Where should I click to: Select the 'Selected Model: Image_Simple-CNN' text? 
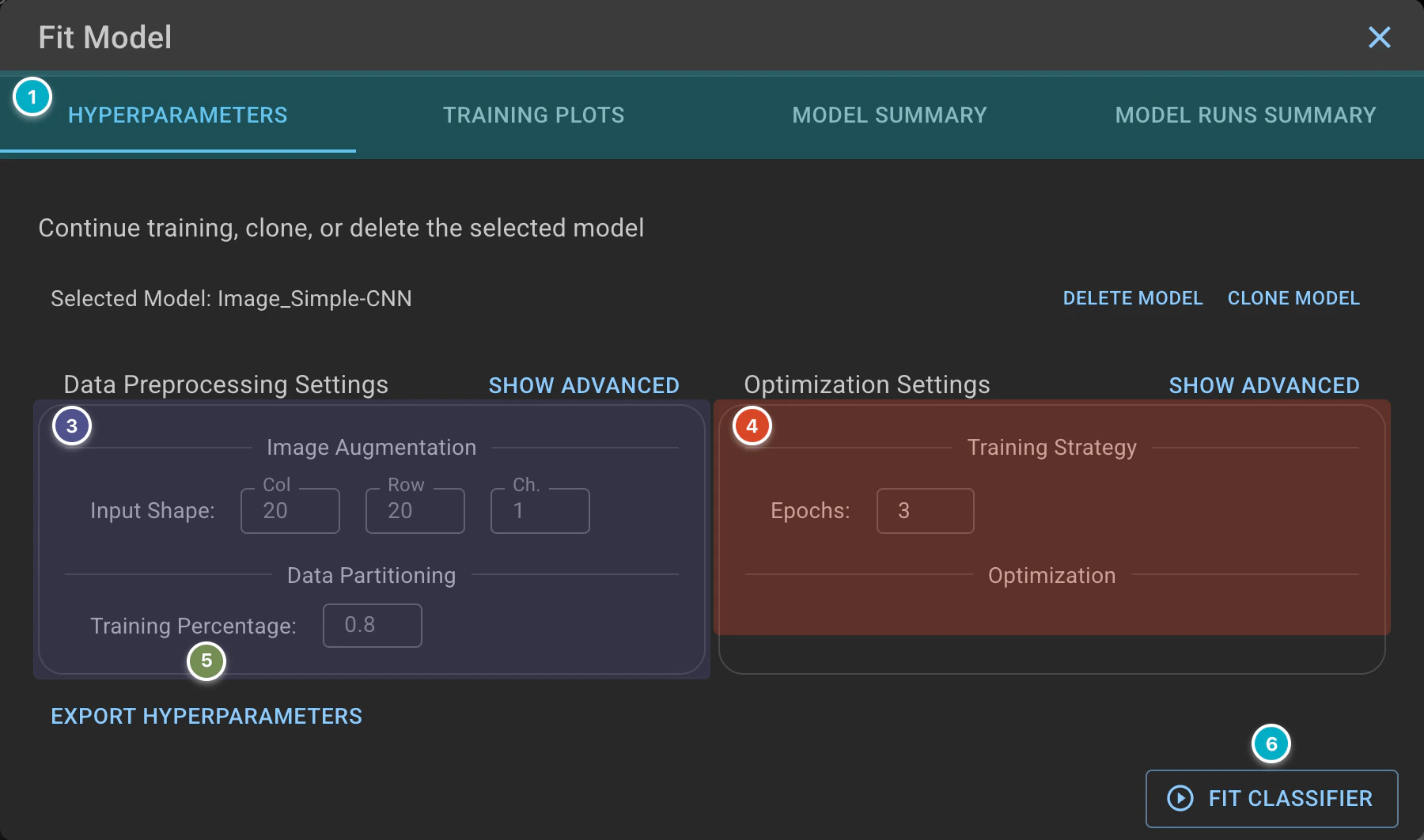click(x=231, y=298)
